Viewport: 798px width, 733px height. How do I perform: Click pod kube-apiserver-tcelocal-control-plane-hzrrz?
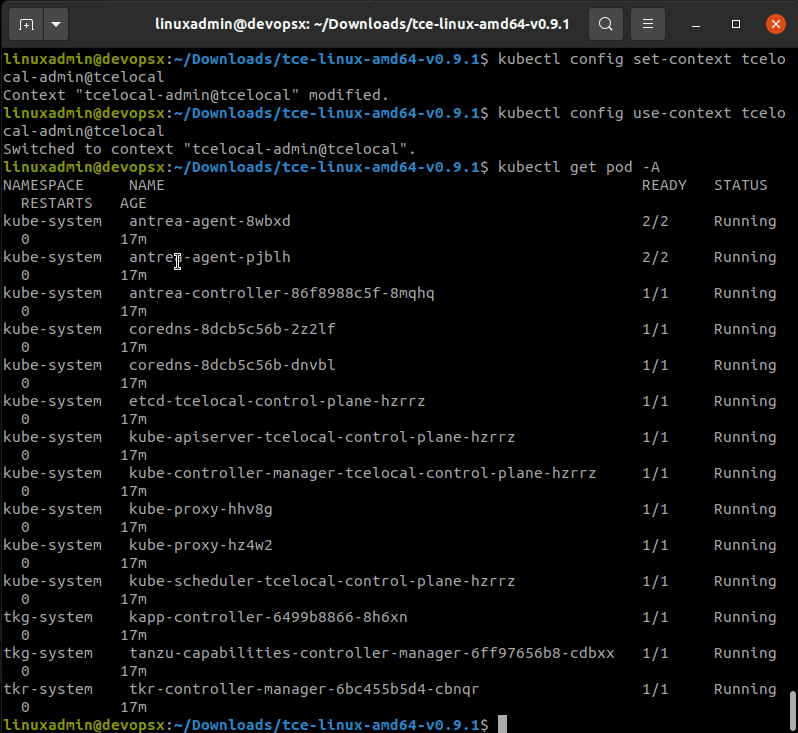tap(322, 437)
